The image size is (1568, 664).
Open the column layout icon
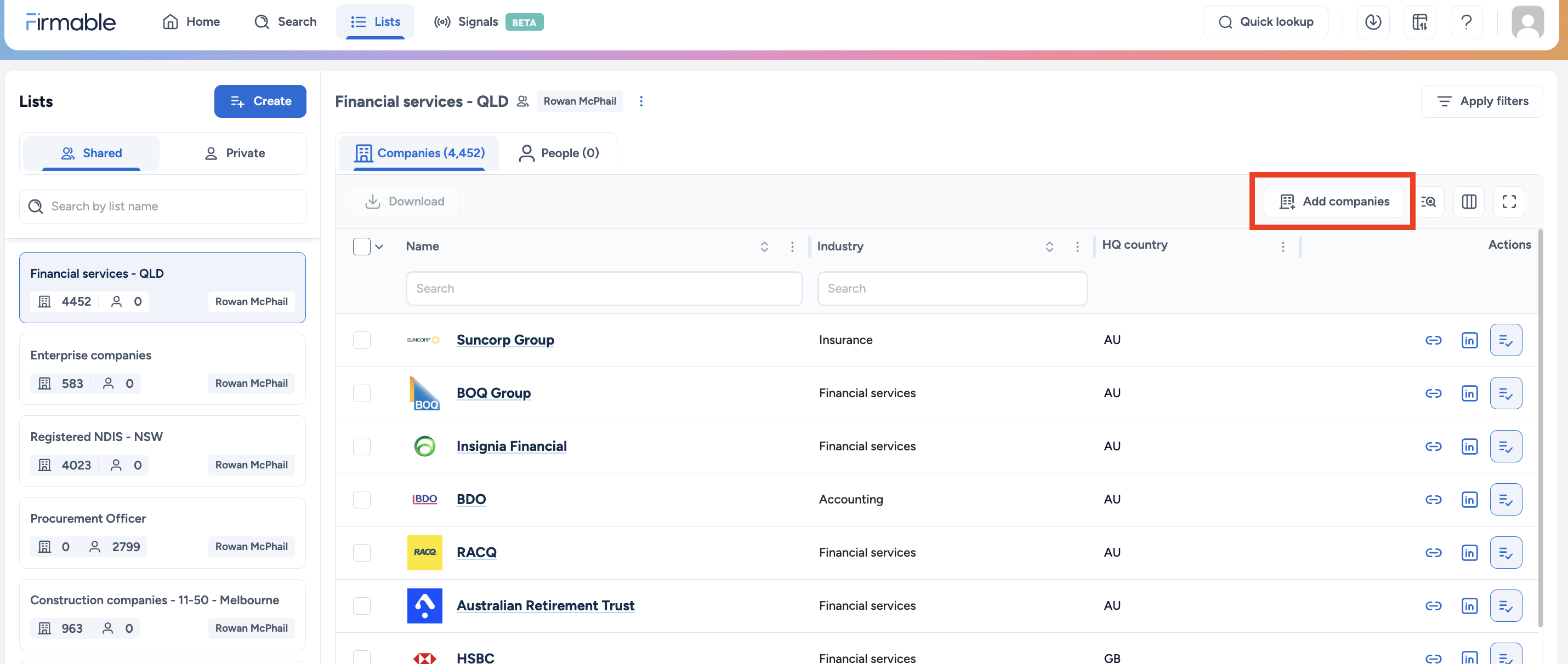click(x=1469, y=201)
